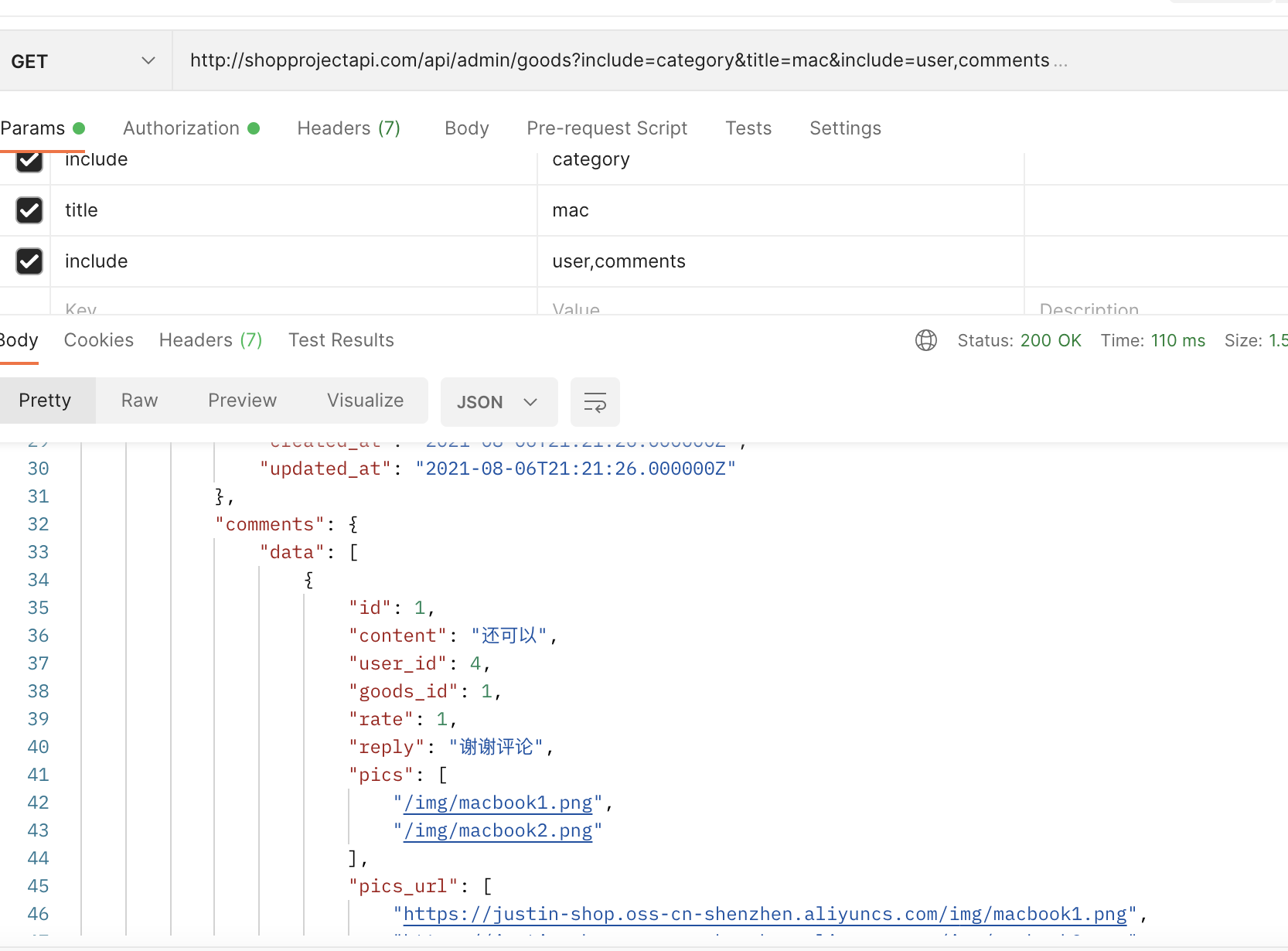
Task: Open the /img/macbook2.png link
Action: tap(498, 831)
